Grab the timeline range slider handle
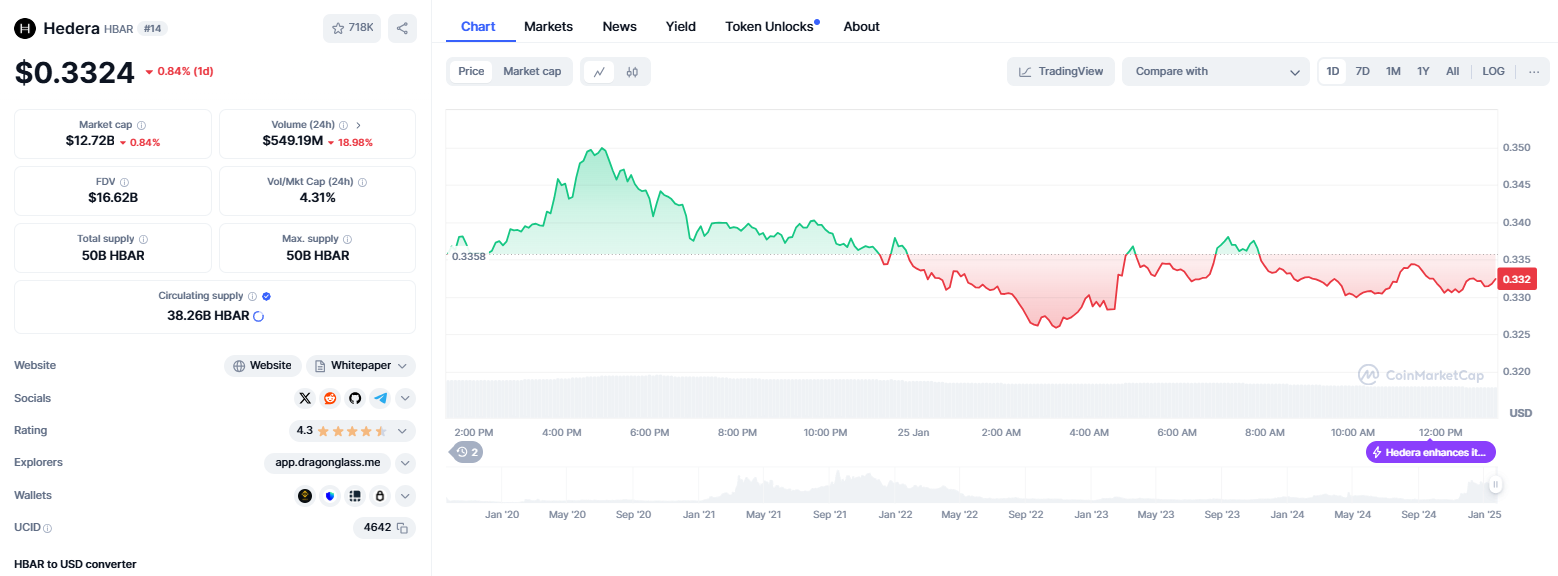The width and height of the screenshot is (1558, 576). (1496, 485)
